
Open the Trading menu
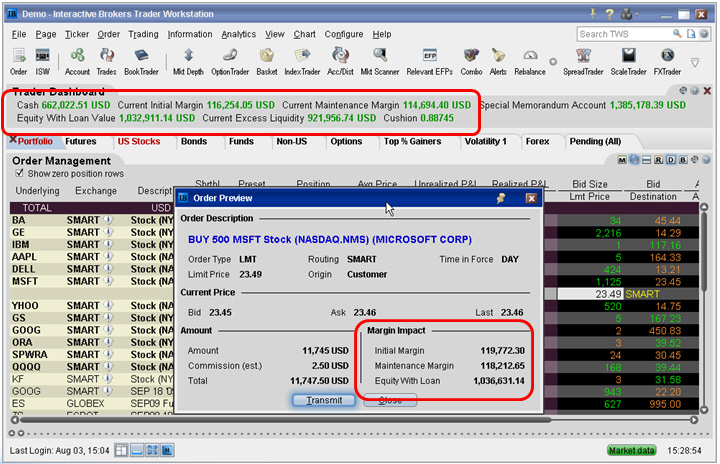(143, 34)
